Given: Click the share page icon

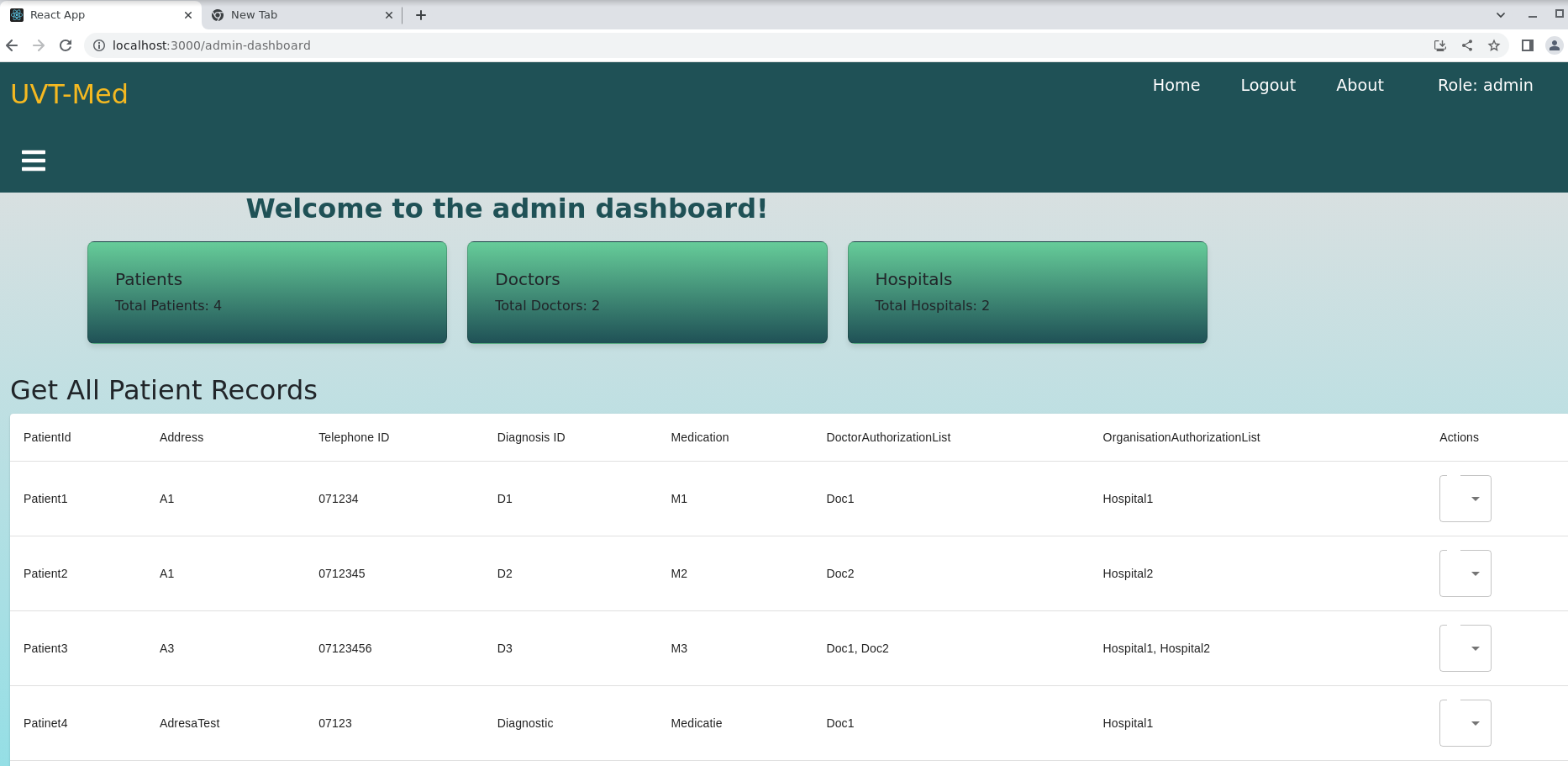Looking at the screenshot, I should [1467, 45].
